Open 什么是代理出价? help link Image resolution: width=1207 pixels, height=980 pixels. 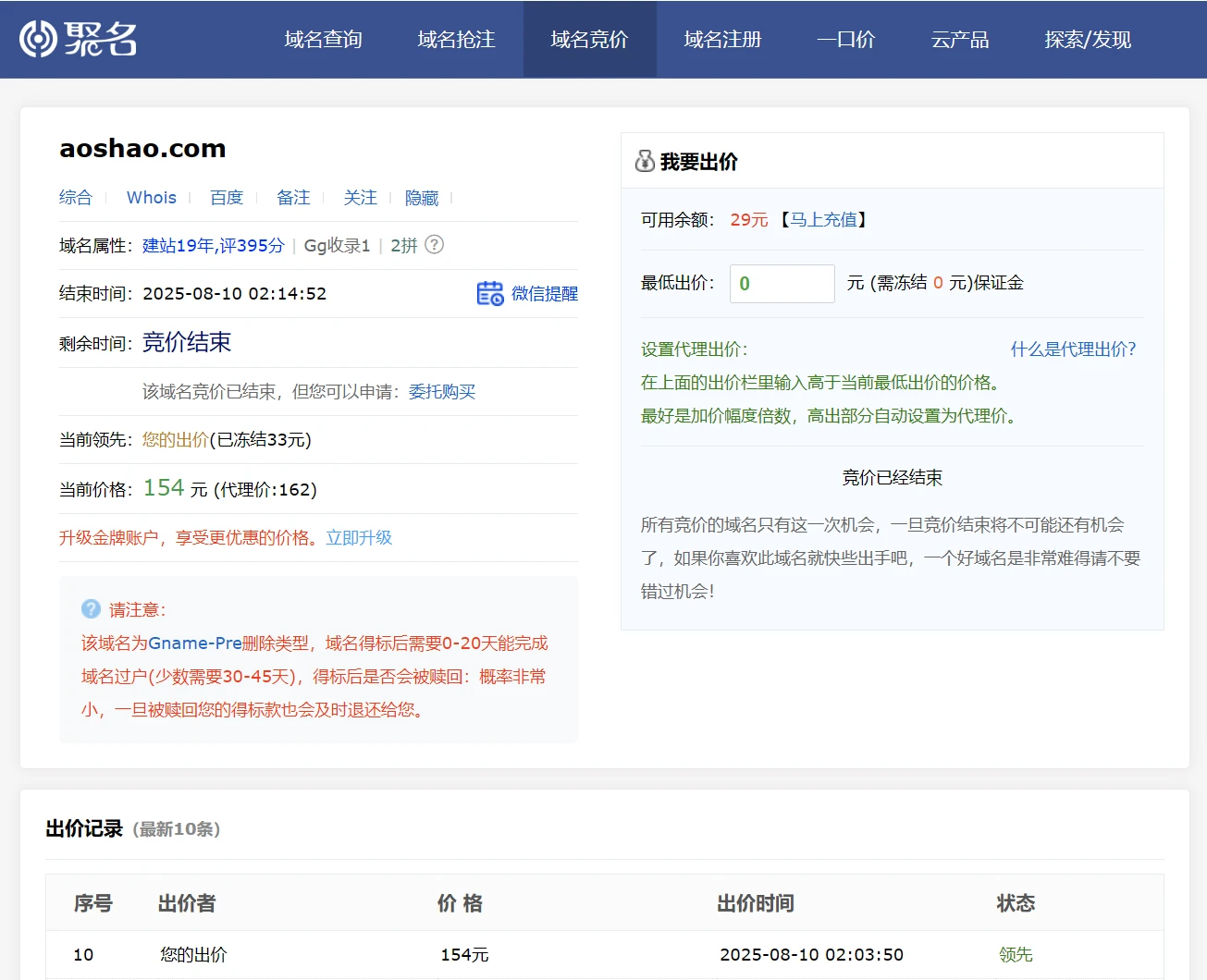click(x=1073, y=349)
